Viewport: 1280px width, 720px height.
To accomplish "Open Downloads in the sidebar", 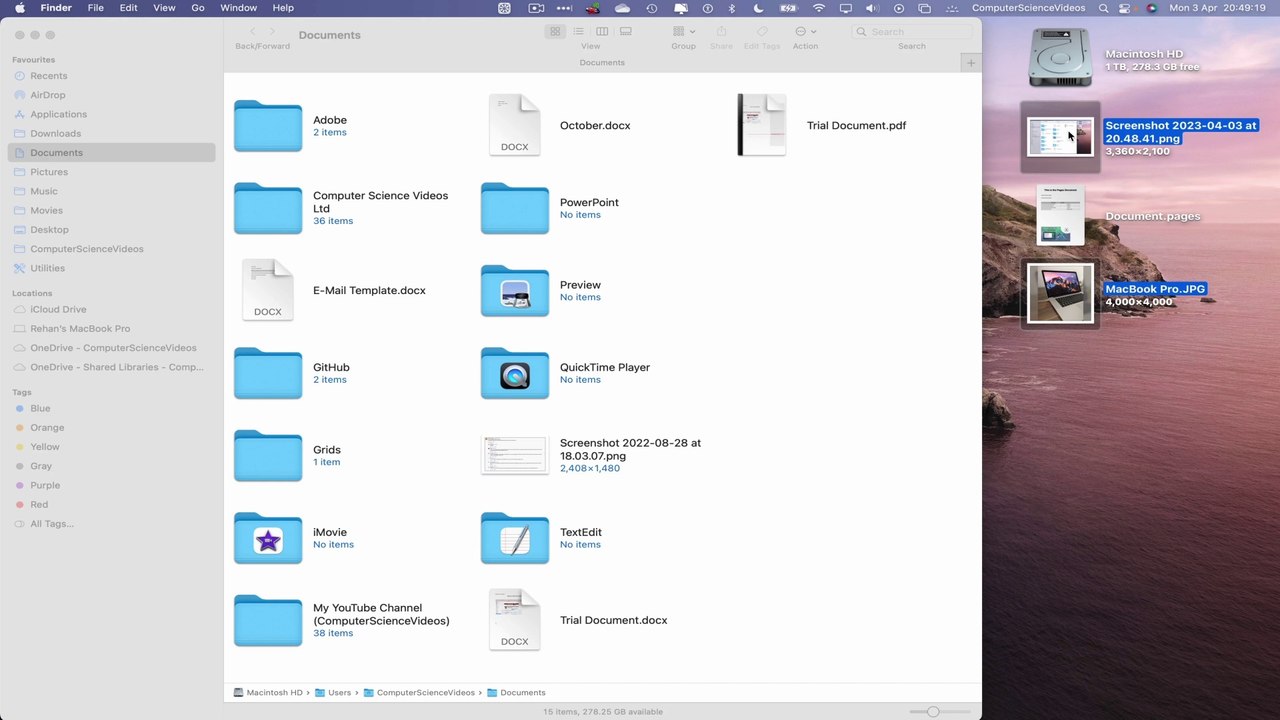I will click(111, 133).
